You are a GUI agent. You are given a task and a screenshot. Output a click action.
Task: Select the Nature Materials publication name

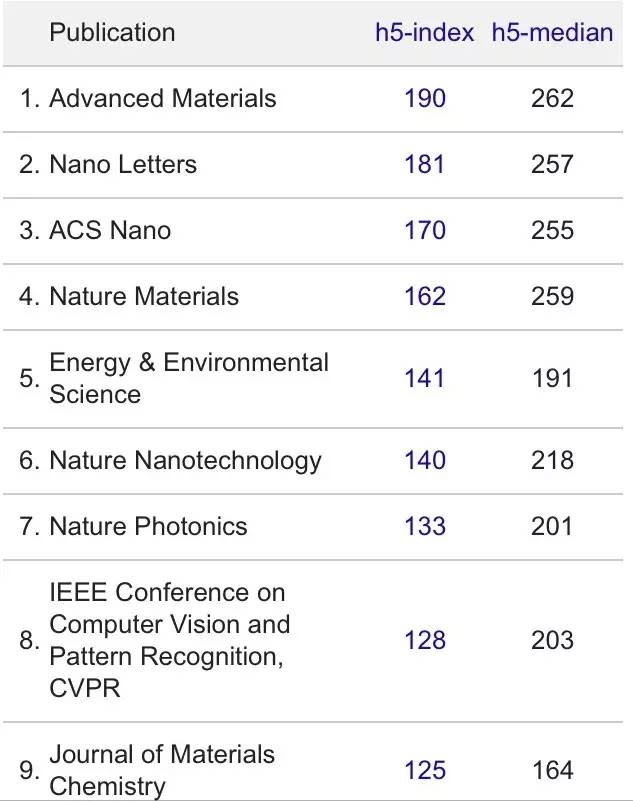144,296
